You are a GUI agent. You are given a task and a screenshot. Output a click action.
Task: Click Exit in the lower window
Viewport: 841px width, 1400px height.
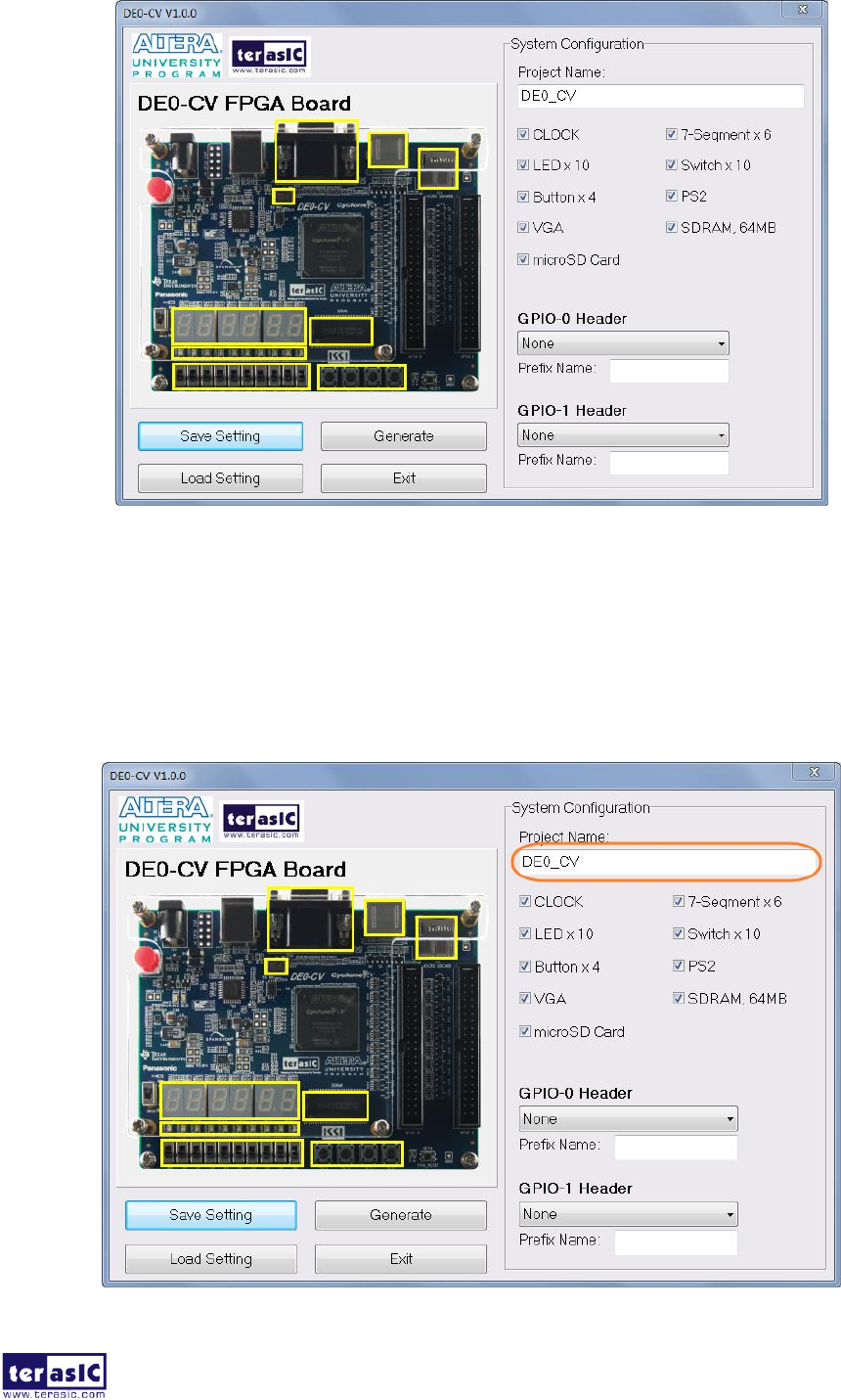(x=401, y=1259)
